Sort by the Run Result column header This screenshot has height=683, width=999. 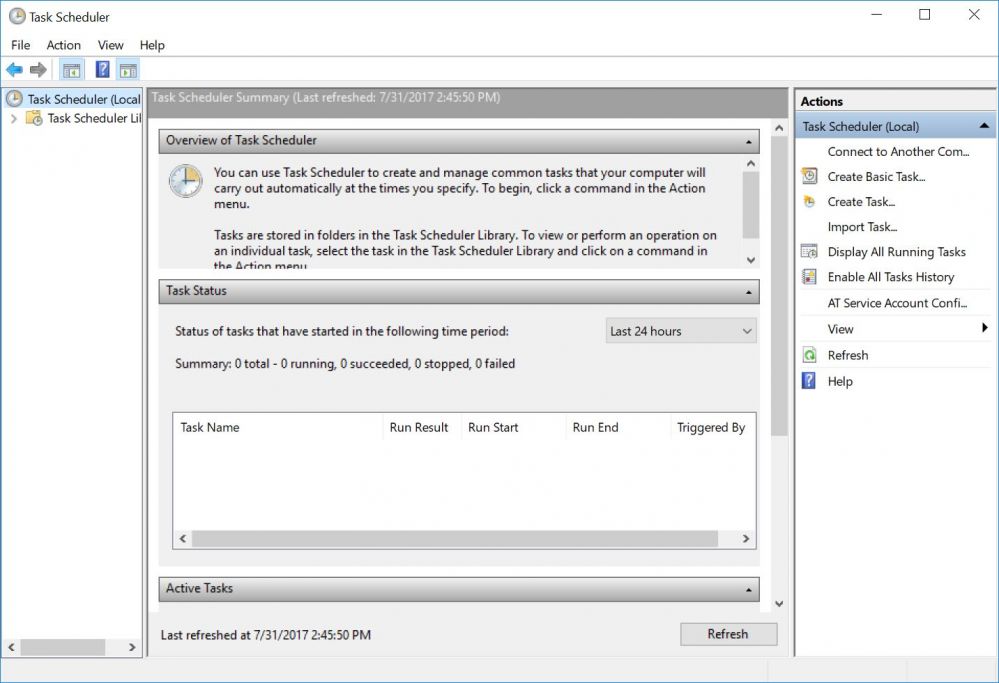(x=419, y=427)
